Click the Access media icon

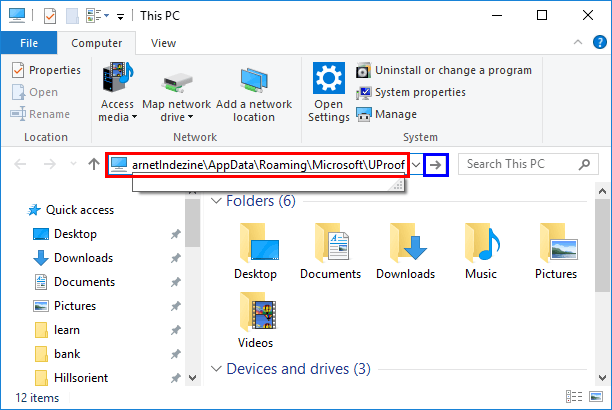coord(118,77)
